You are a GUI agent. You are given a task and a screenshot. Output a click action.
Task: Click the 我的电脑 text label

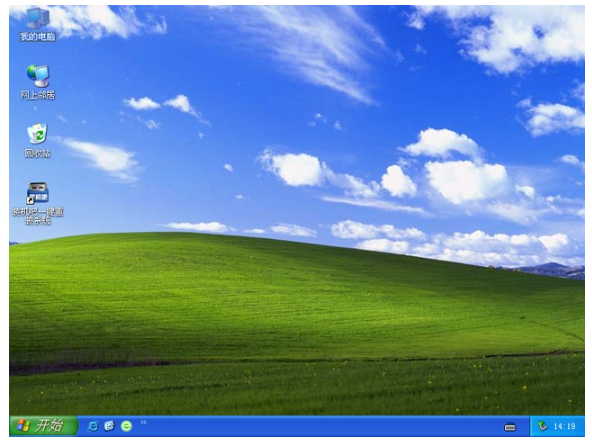point(38,36)
